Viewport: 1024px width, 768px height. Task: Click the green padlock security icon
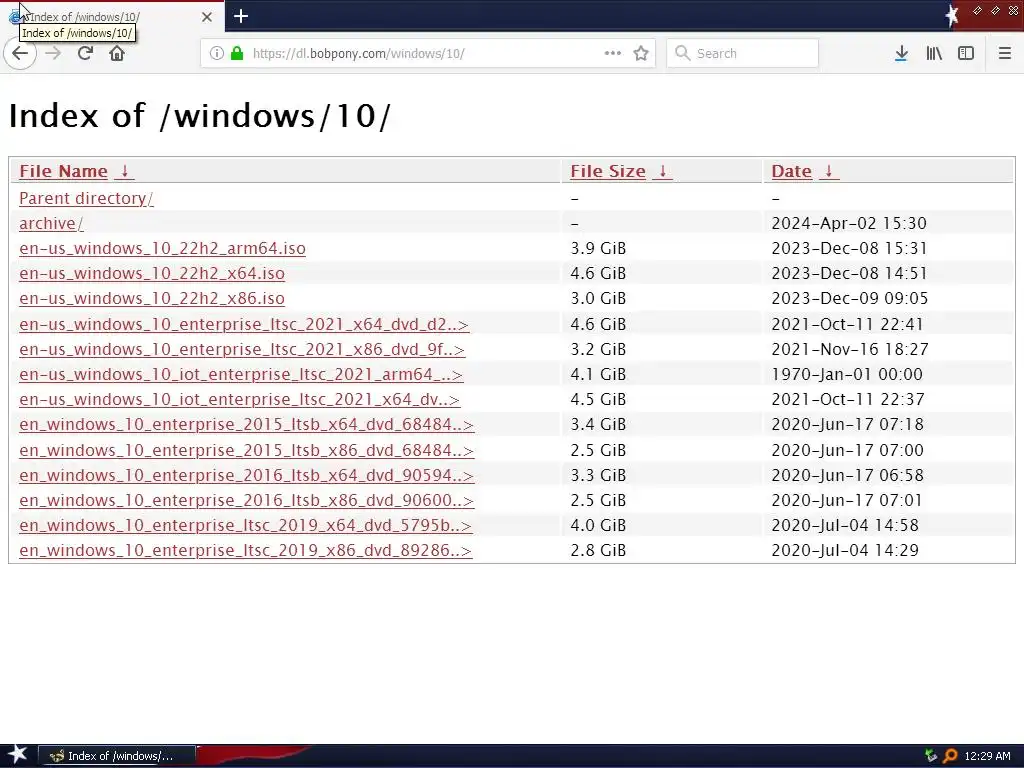pos(237,54)
